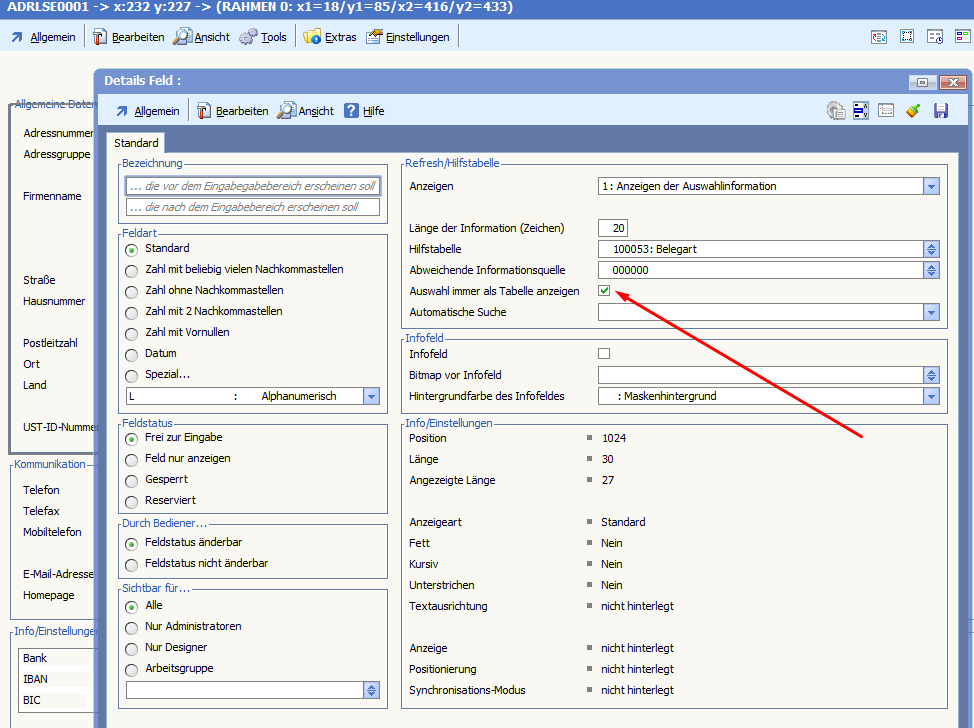Open the 'Anzeigen' dropdown list
974x728 pixels.
[931, 186]
